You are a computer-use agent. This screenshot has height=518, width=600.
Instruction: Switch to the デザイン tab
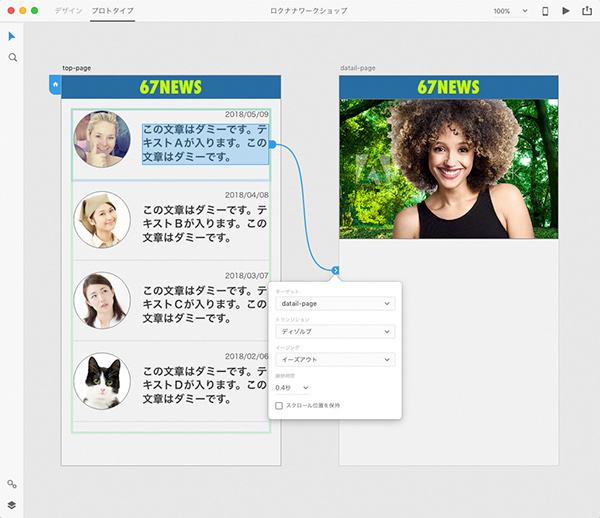tap(68, 10)
